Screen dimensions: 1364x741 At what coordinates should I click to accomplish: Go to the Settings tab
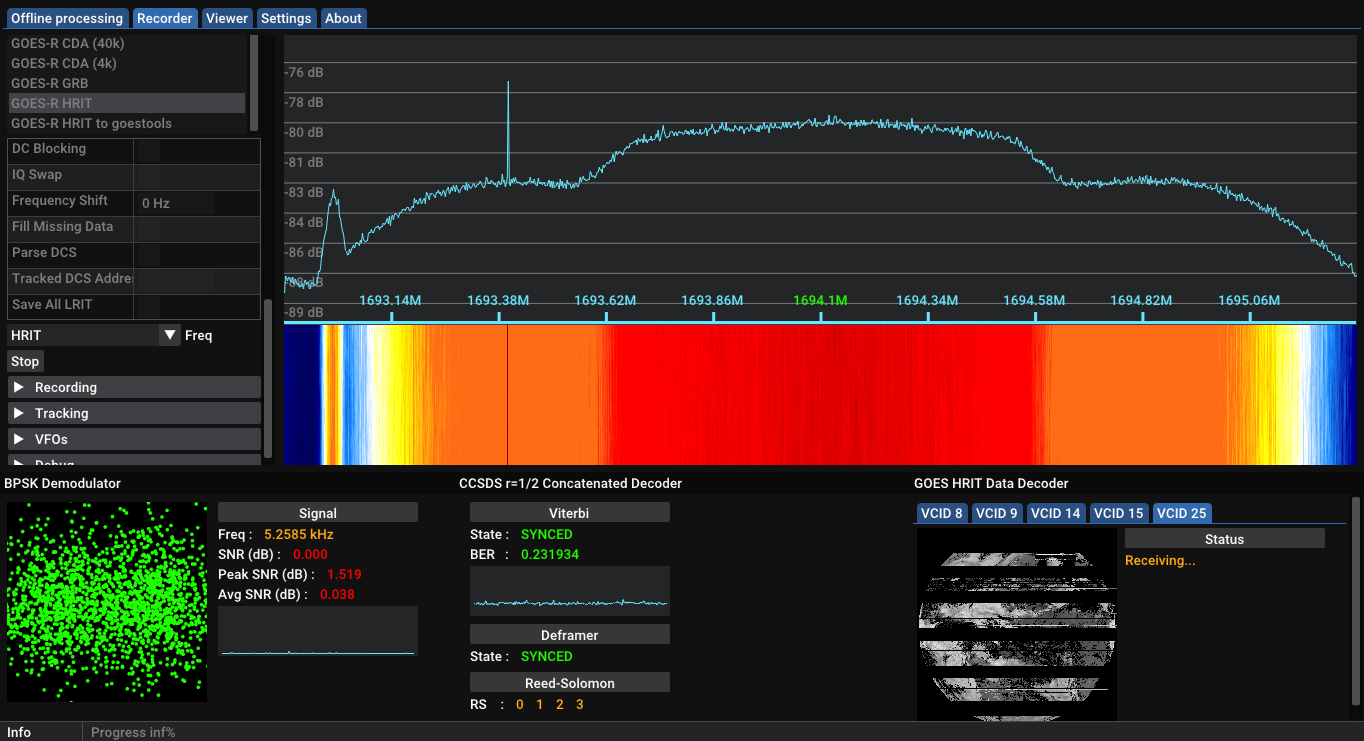286,18
